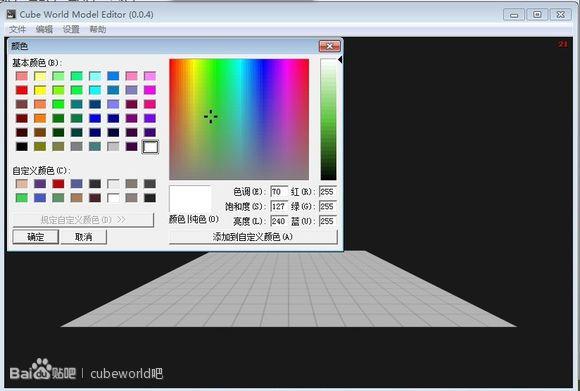This screenshot has width=580, height=391.
Task: Click the 亮度 luminance input field
Action: point(279,221)
